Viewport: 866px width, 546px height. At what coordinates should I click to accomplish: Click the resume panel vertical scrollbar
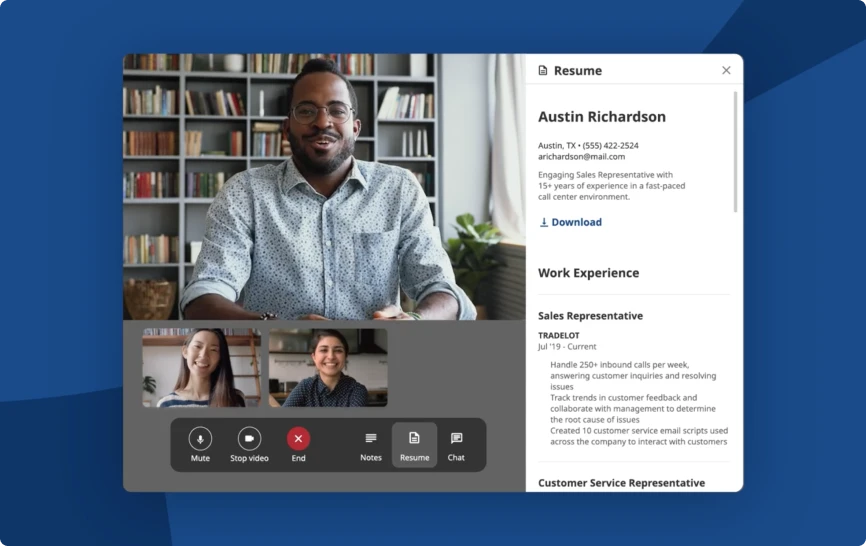point(735,150)
